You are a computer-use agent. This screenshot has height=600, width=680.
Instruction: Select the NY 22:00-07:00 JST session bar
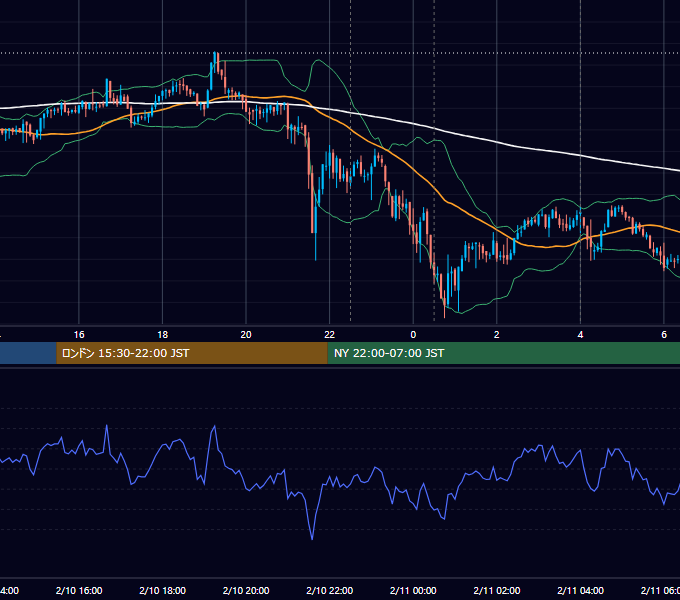coord(503,353)
